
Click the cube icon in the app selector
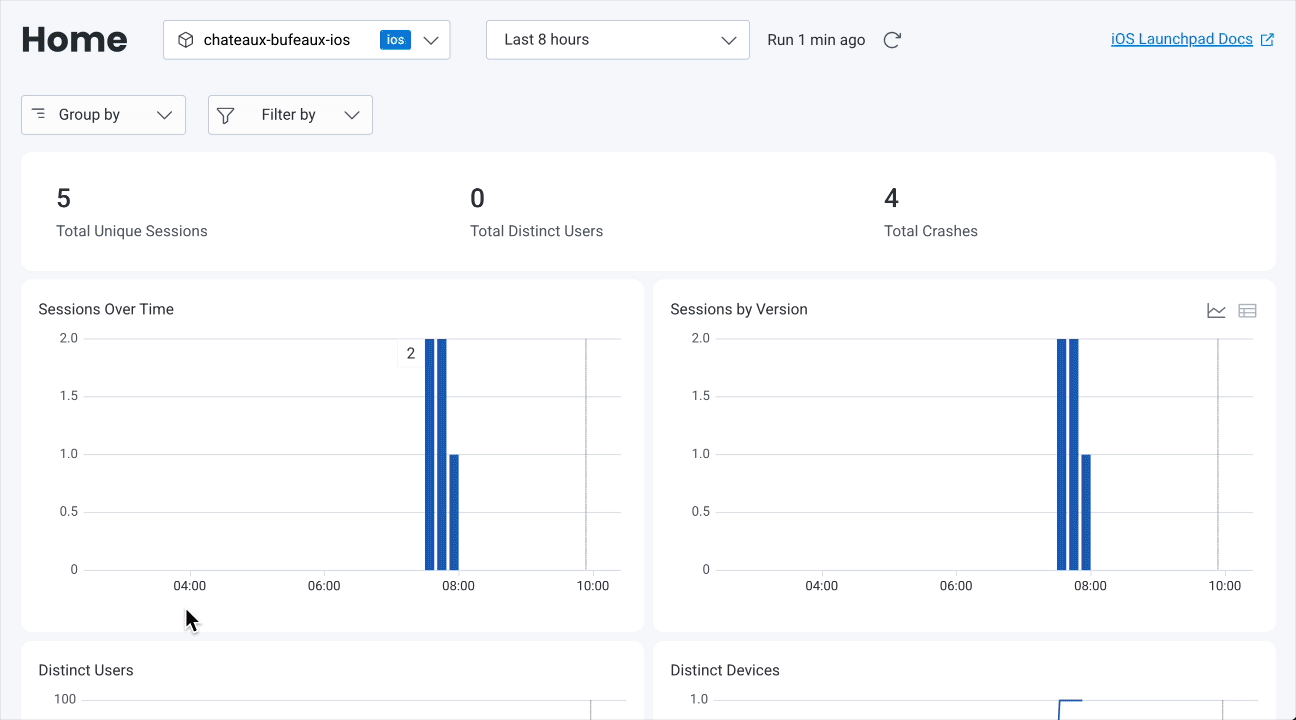[185, 40]
